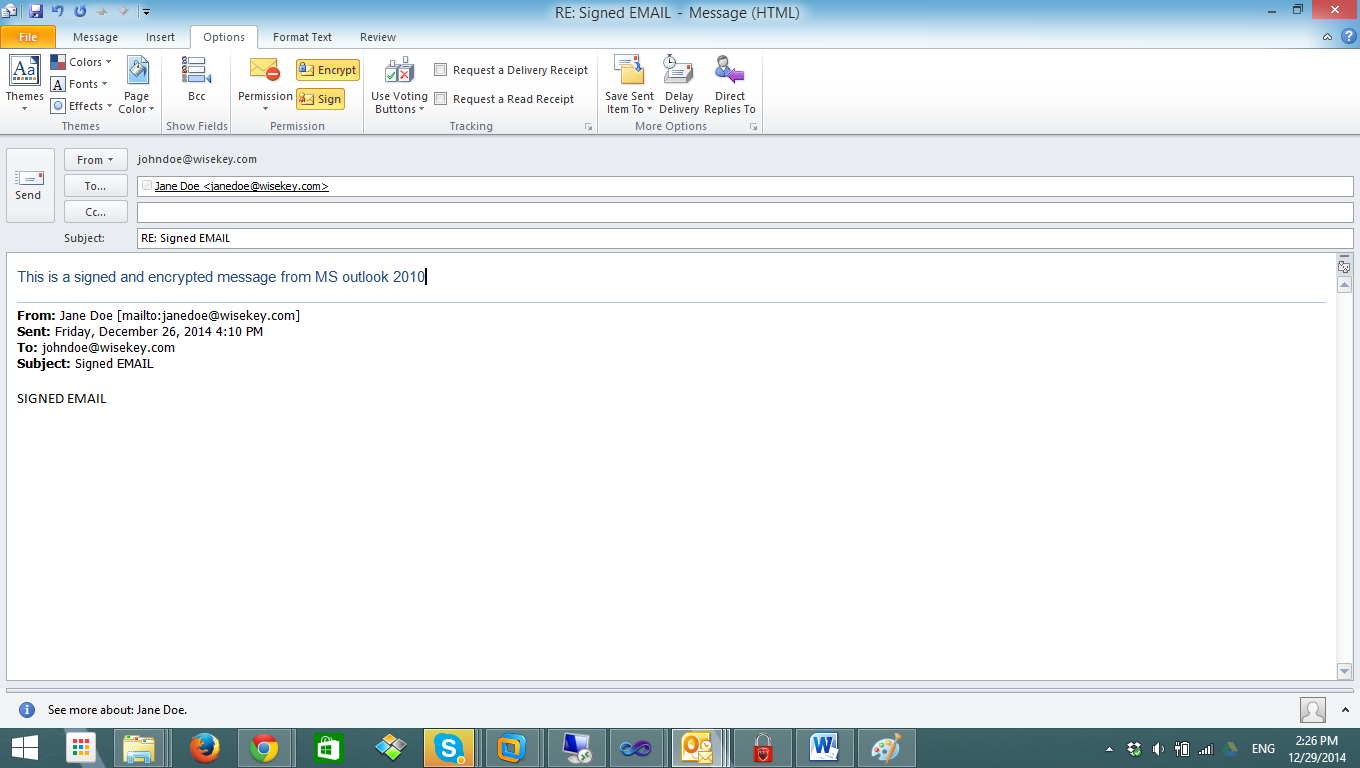
Task: Check Request a Delivery Receipt
Action: point(440,69)
